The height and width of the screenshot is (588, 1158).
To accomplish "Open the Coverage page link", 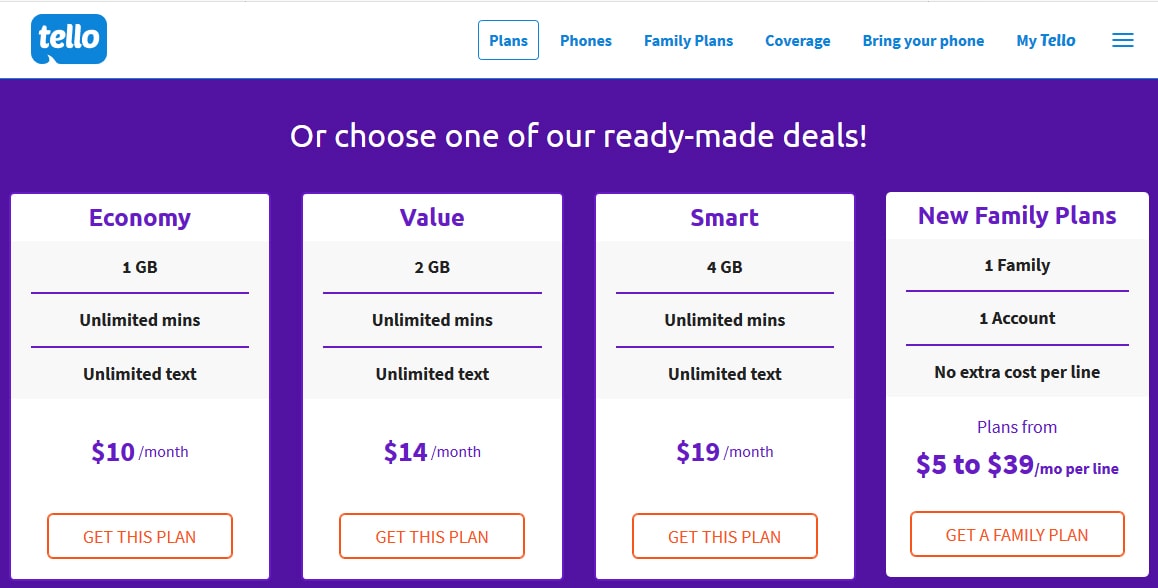I will click(x=798, y=41).
